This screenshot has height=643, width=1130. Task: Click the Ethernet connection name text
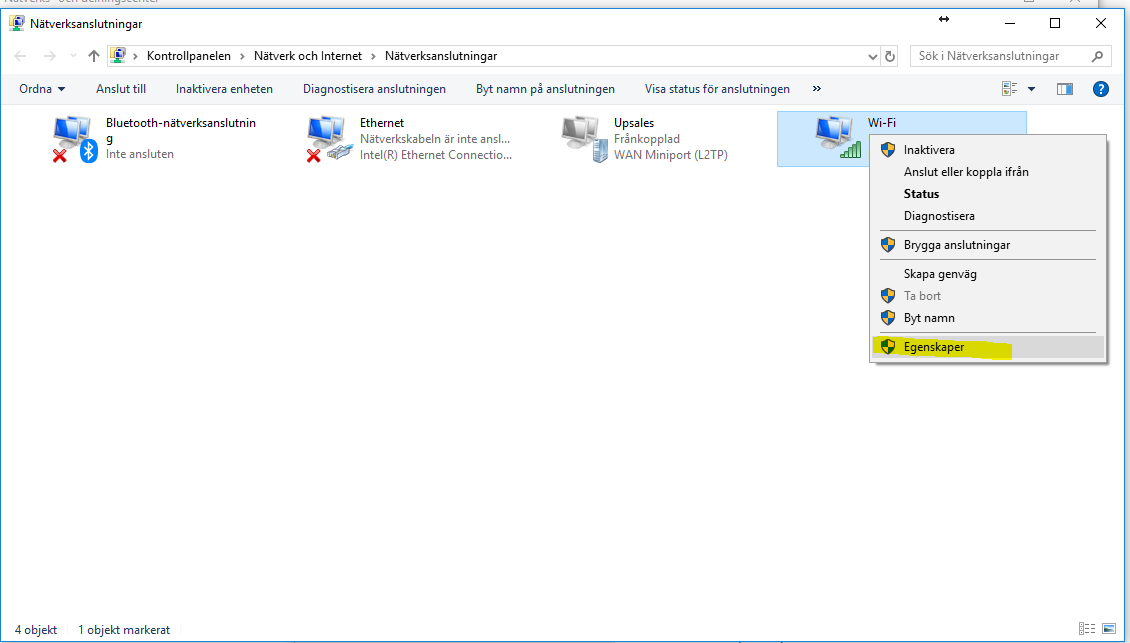[382, 123]
